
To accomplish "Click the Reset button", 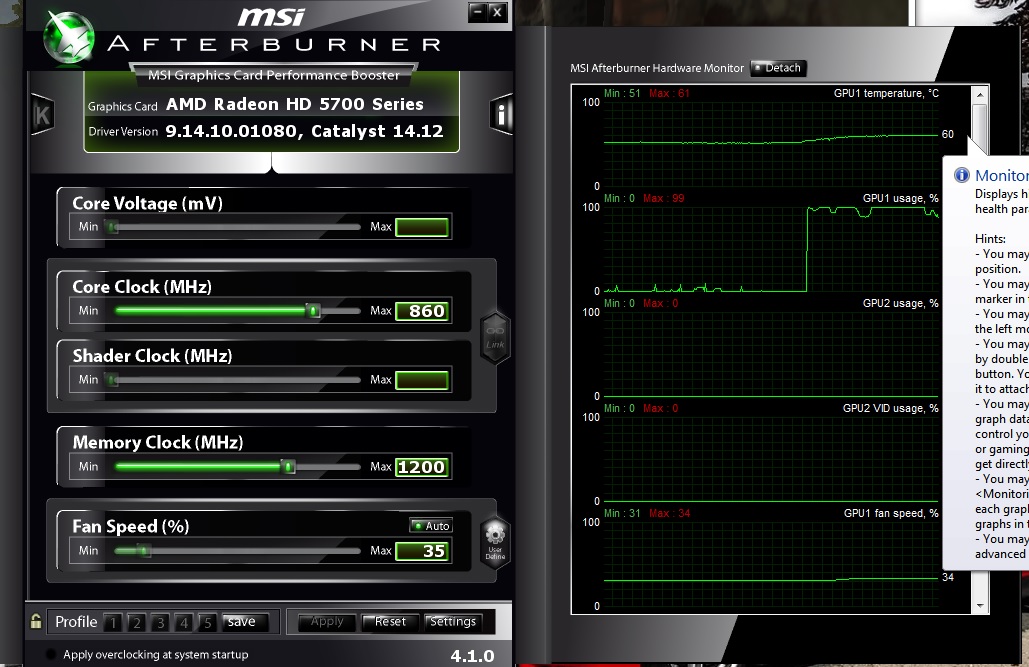I will coord(390,622).
